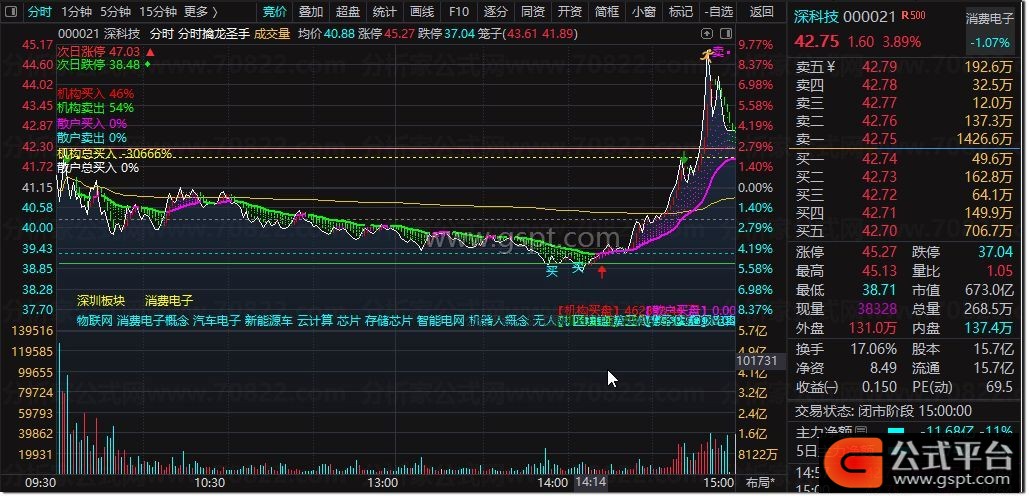Click the red triangle beside 次日涨停
Viewport: 1029px width, 496px height.
pyautogui.click(x=150, y=51)
